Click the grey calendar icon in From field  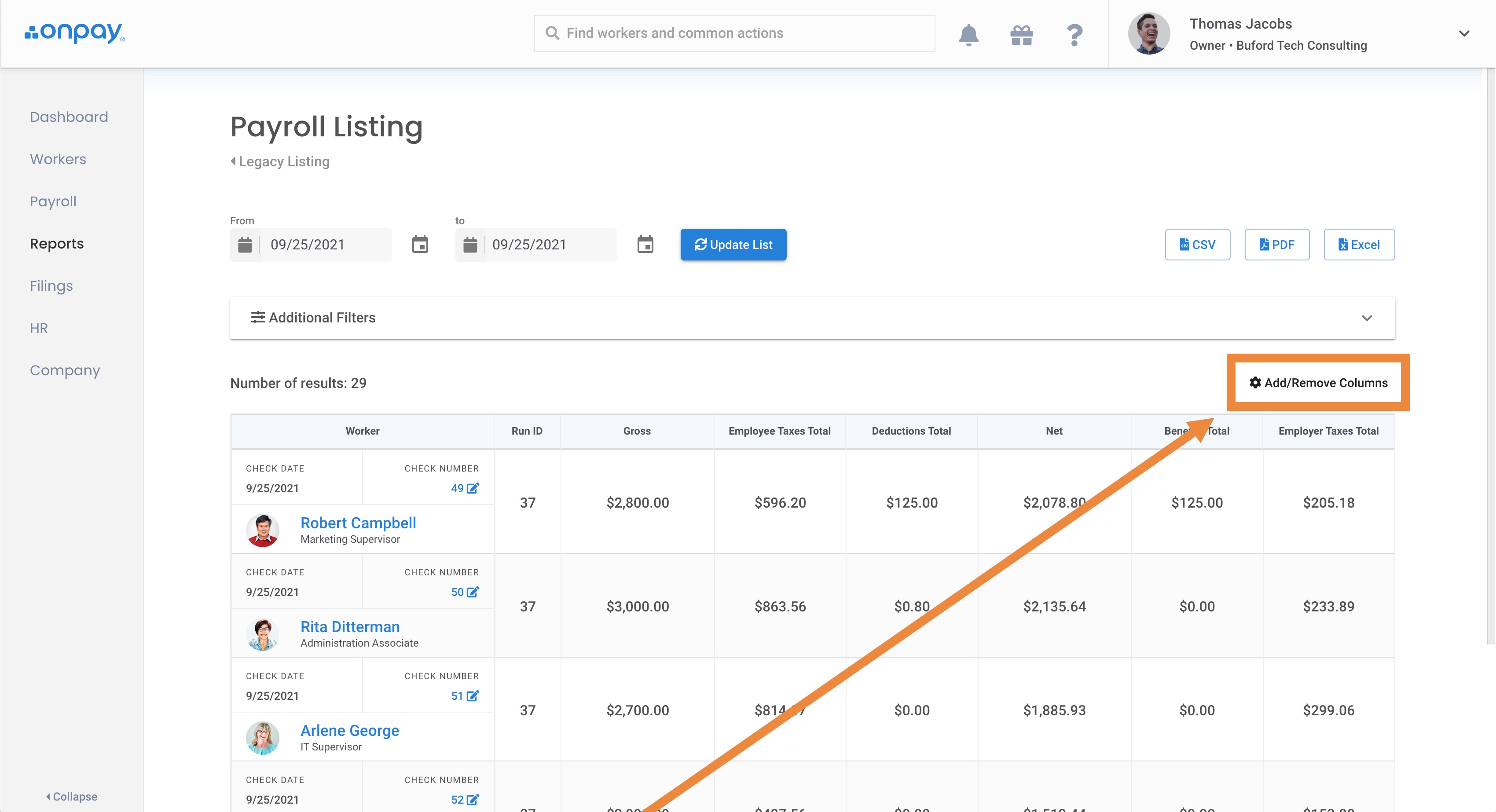tap(245, 245)
